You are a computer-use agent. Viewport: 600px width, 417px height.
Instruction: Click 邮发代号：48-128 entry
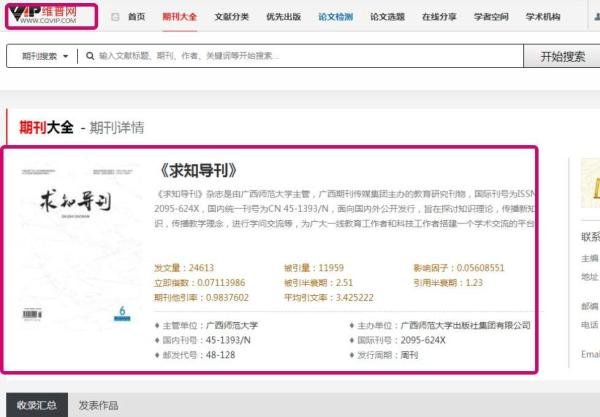point(195,355)
